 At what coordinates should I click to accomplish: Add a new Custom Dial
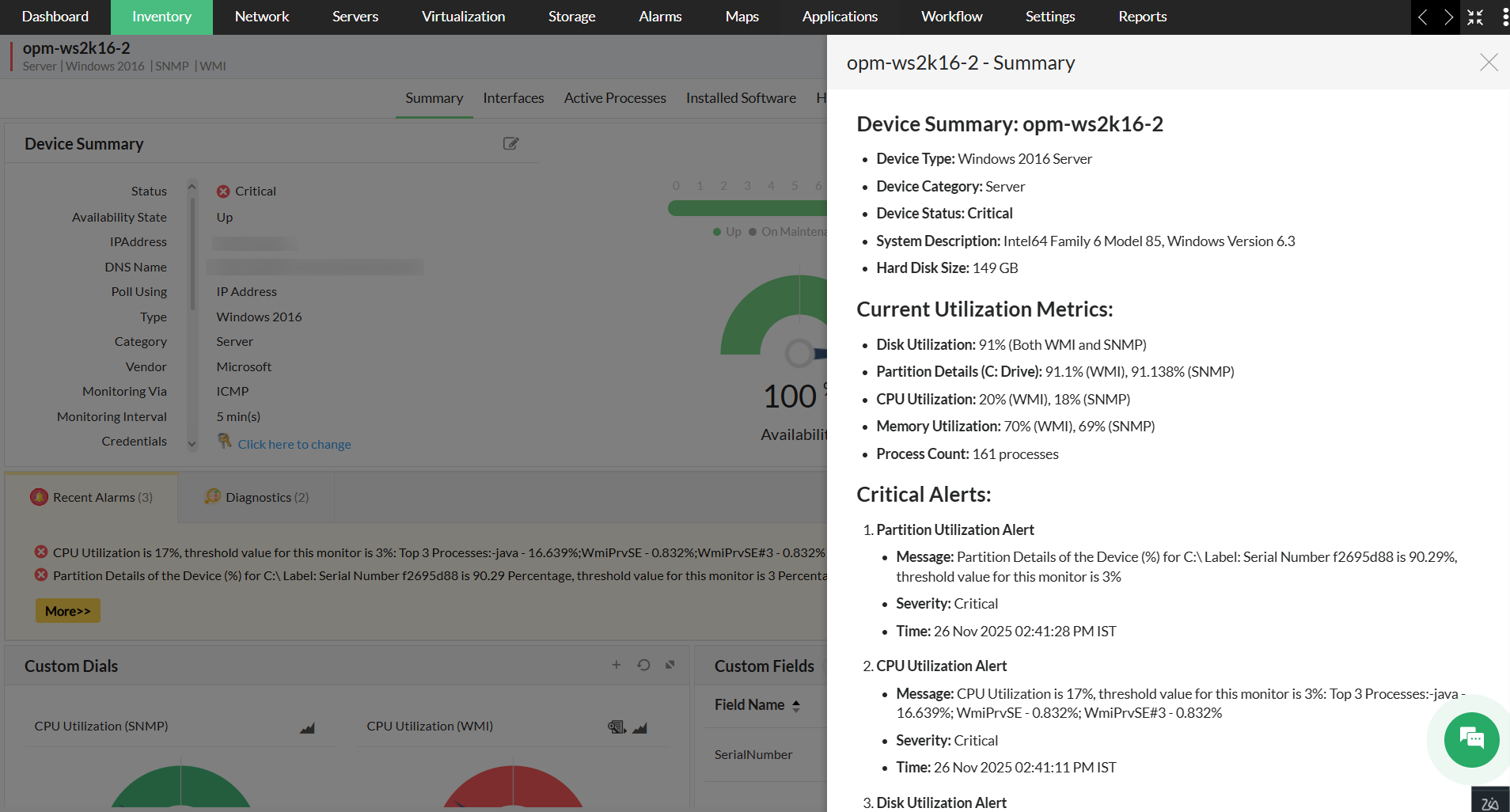617,665
